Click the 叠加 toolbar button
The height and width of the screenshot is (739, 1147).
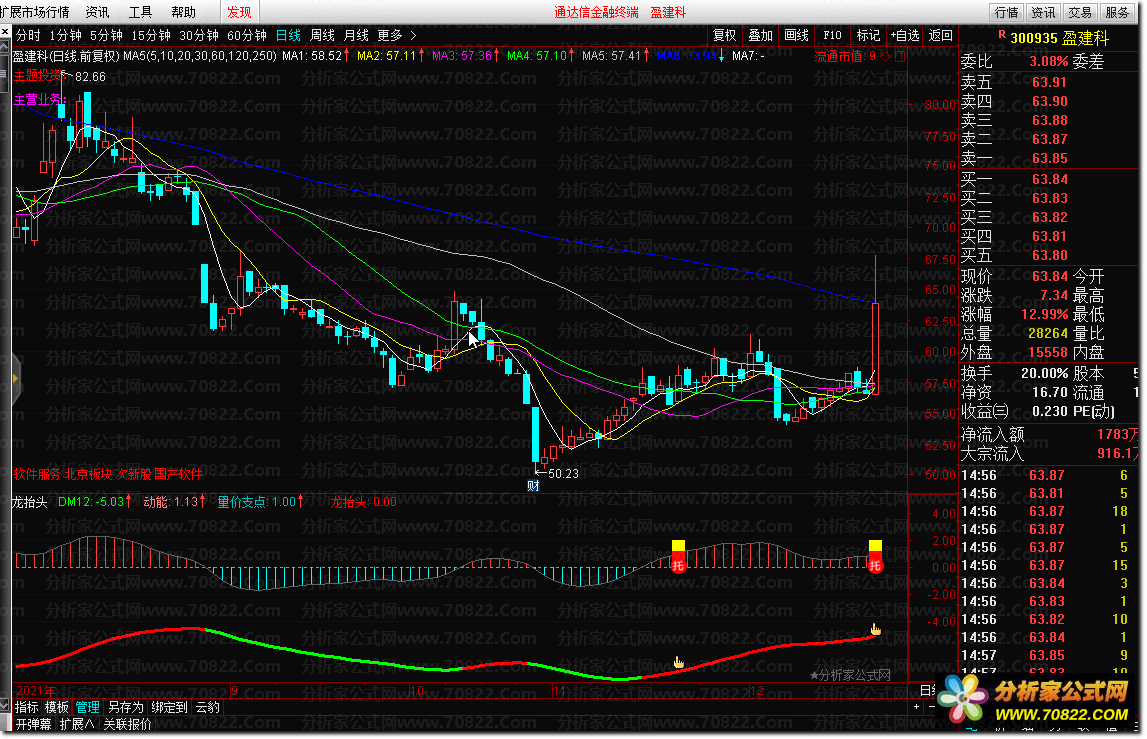[761, 35]
